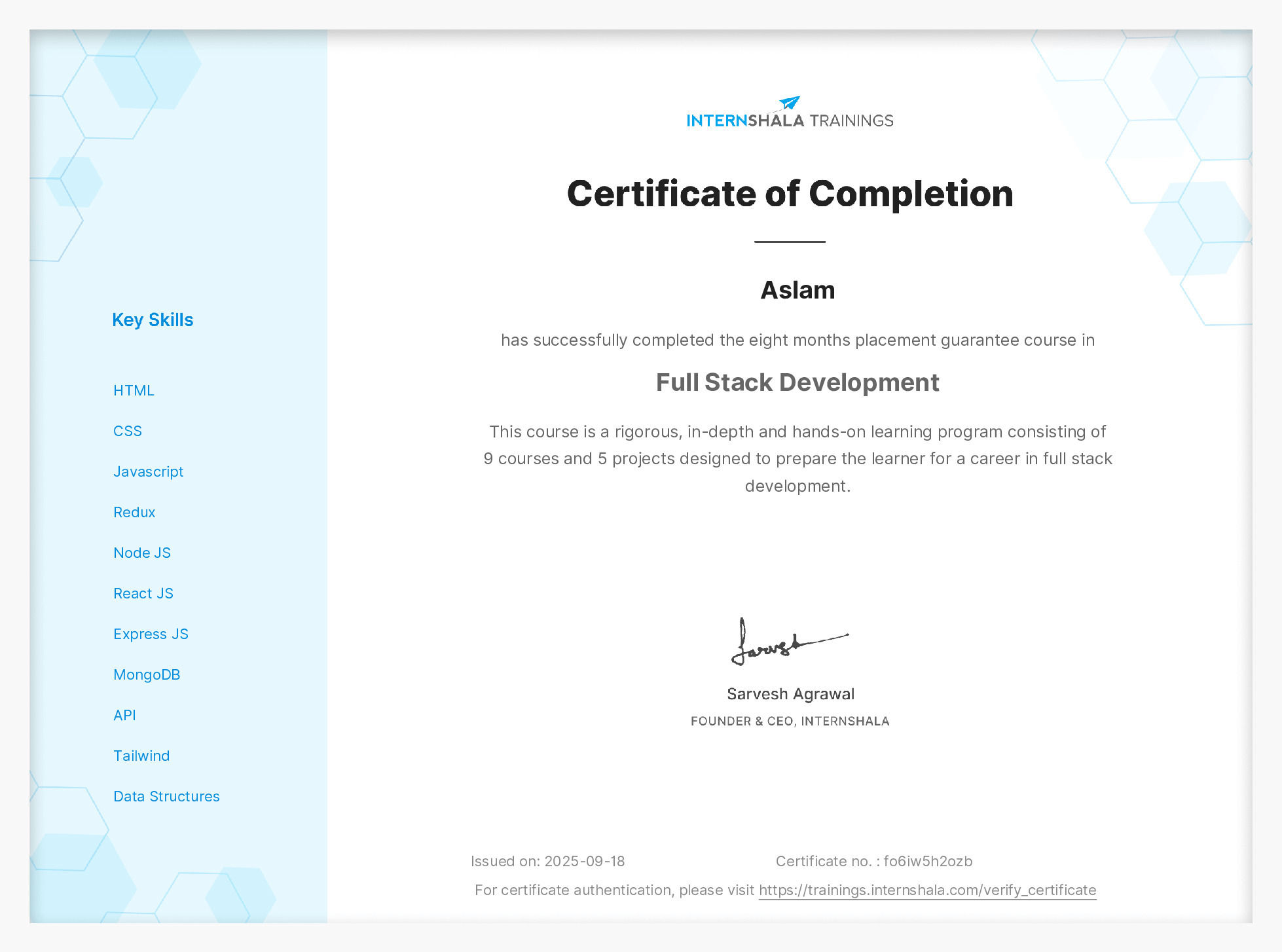
Task: Select the 'API' skill entry
Action: [x=124, y=715]
